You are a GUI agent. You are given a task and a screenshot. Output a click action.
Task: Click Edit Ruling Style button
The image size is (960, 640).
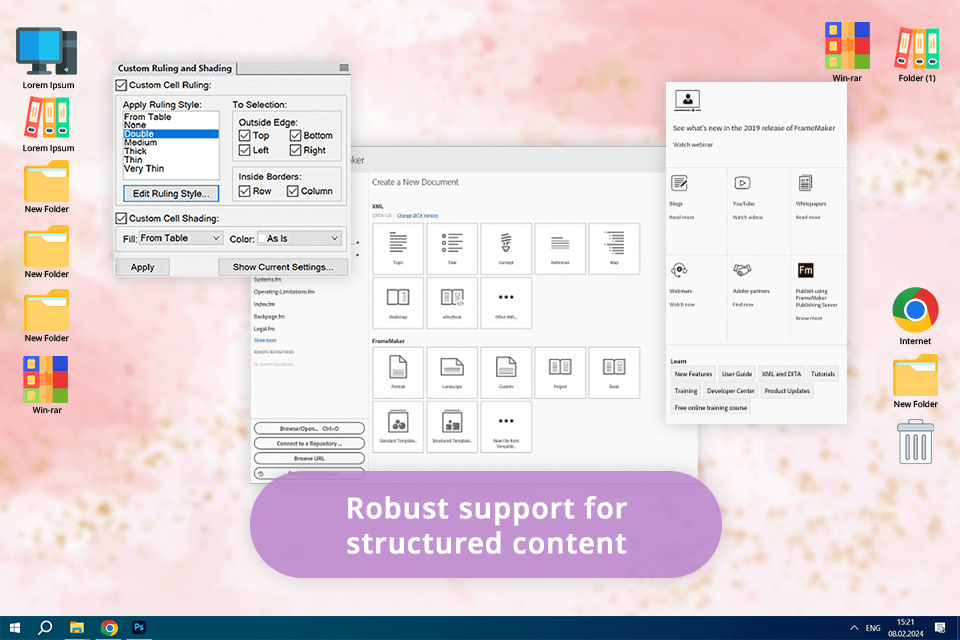[x=171, y=194]
